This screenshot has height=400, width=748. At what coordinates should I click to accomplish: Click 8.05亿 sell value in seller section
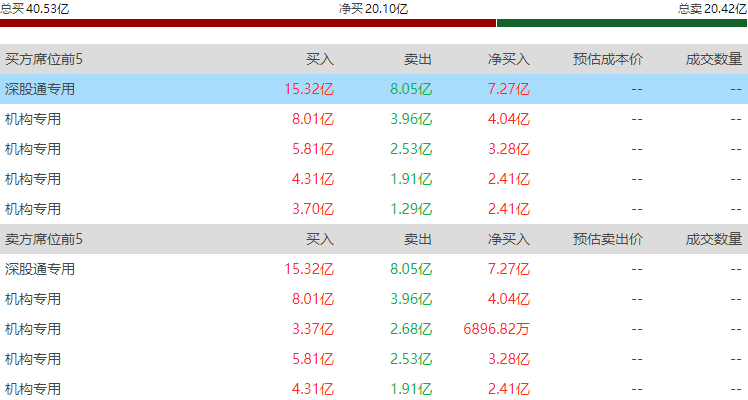click(x=411, y=269)
